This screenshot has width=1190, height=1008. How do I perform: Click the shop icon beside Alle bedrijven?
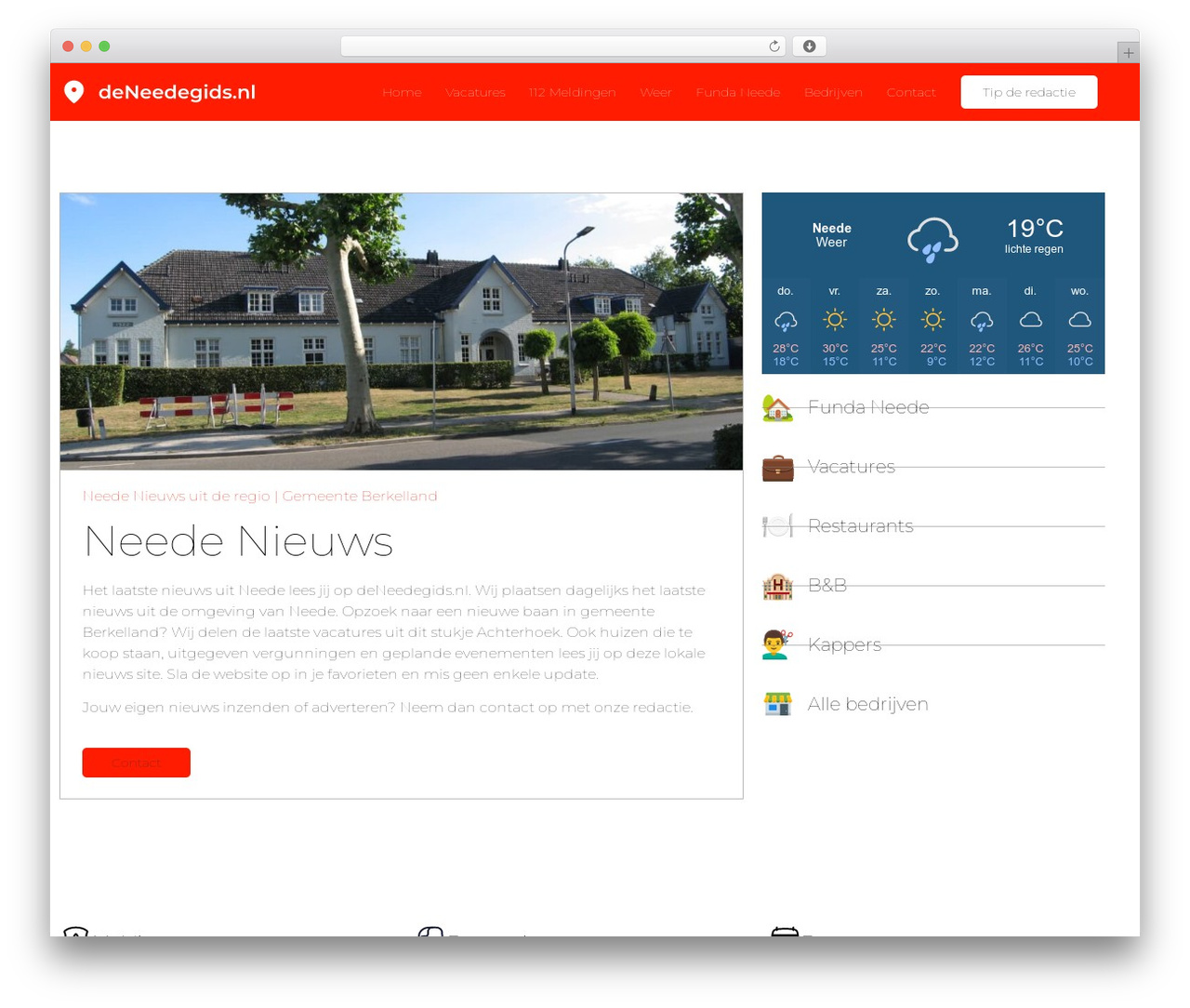pos(777,704)
